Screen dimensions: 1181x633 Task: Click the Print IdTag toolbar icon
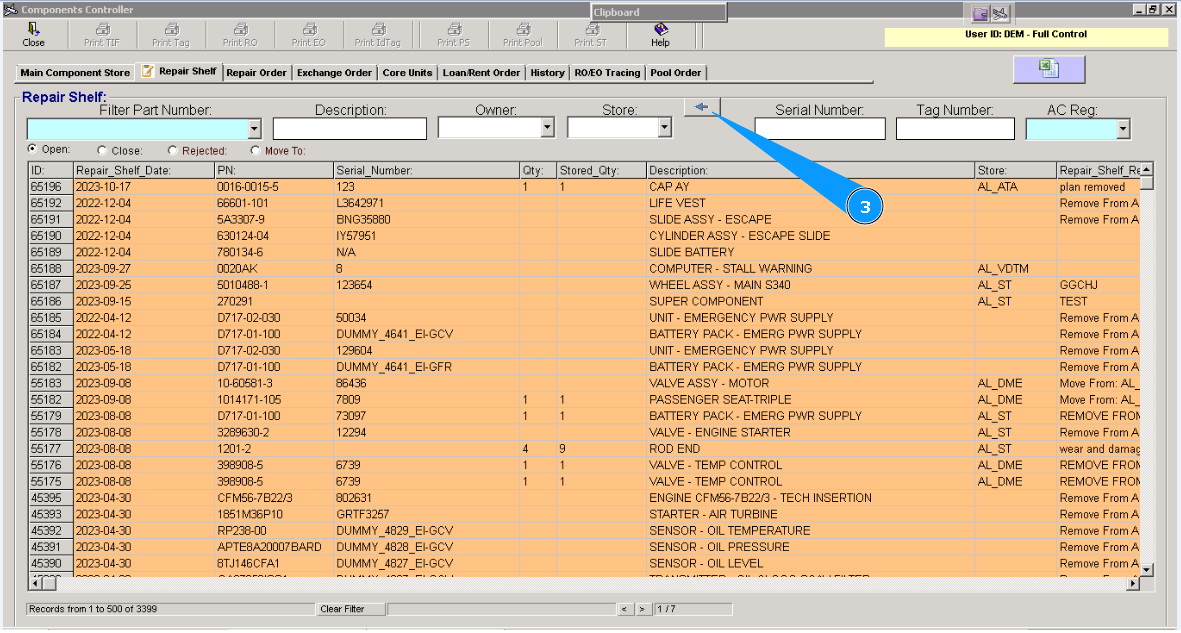pyautogui.click(x=377, y=30)
